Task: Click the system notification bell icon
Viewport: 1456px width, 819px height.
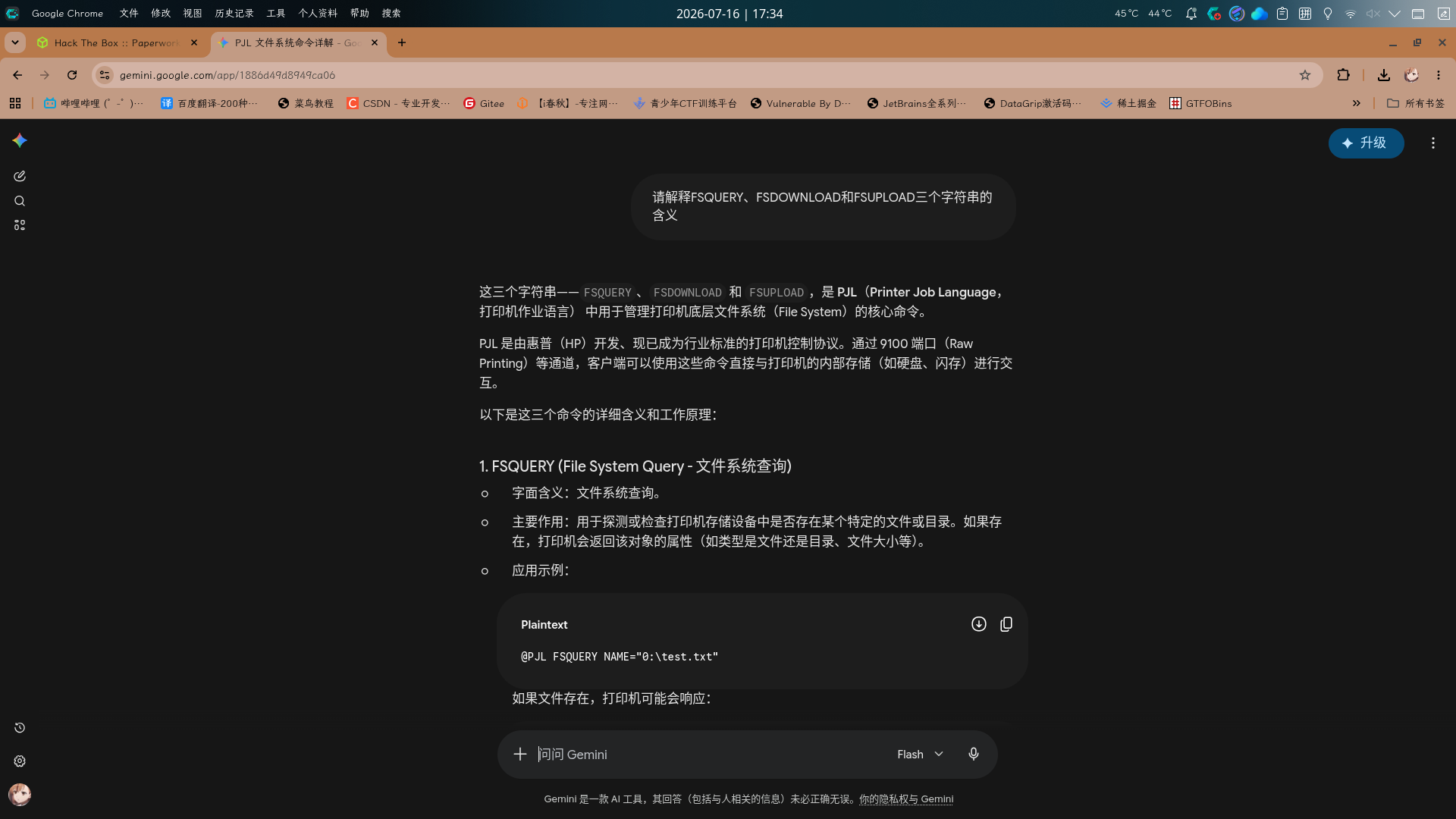Action: click(x=1191, y=14)
